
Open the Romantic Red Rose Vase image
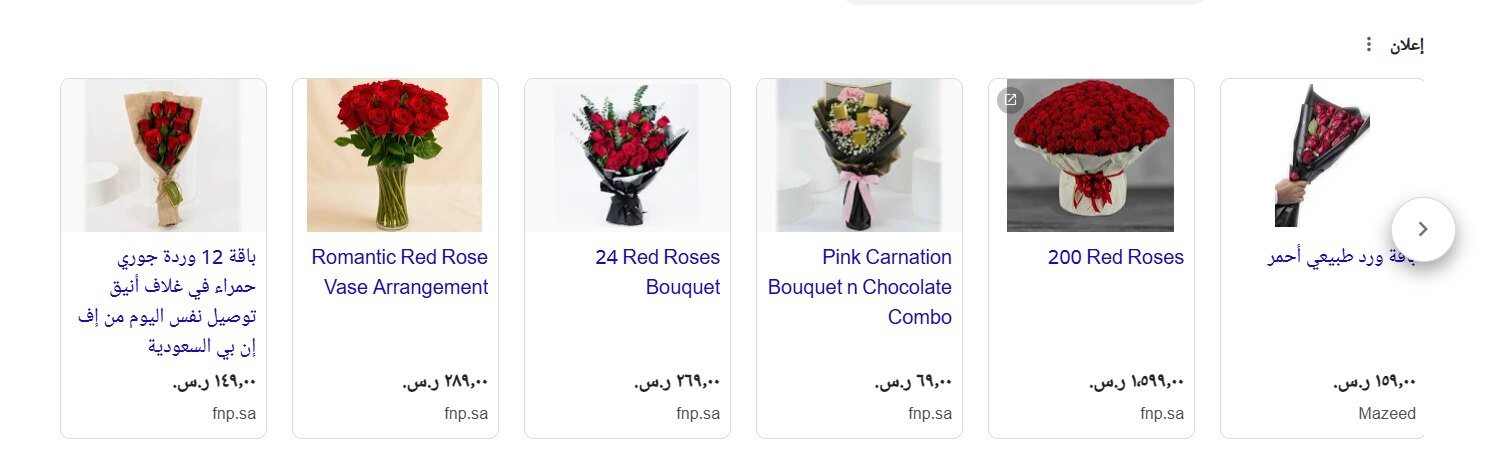pyautogui.click(x=394, y=155)
